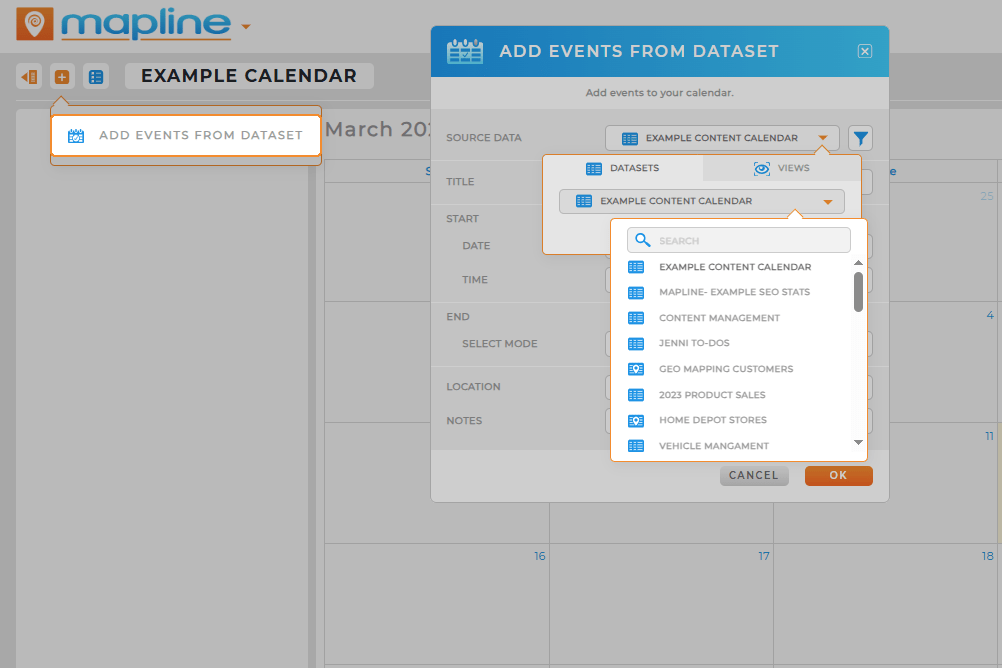Viewport: 1002px width, 668px height.
Task: Click calendar day 17
Action: (764, 556)
